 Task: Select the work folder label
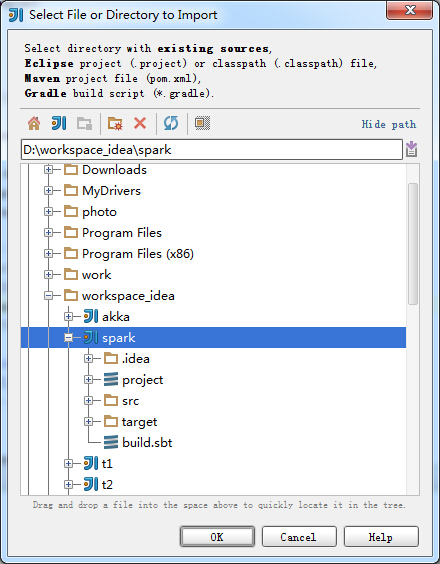pyautogui.click(x=96, y=275)
